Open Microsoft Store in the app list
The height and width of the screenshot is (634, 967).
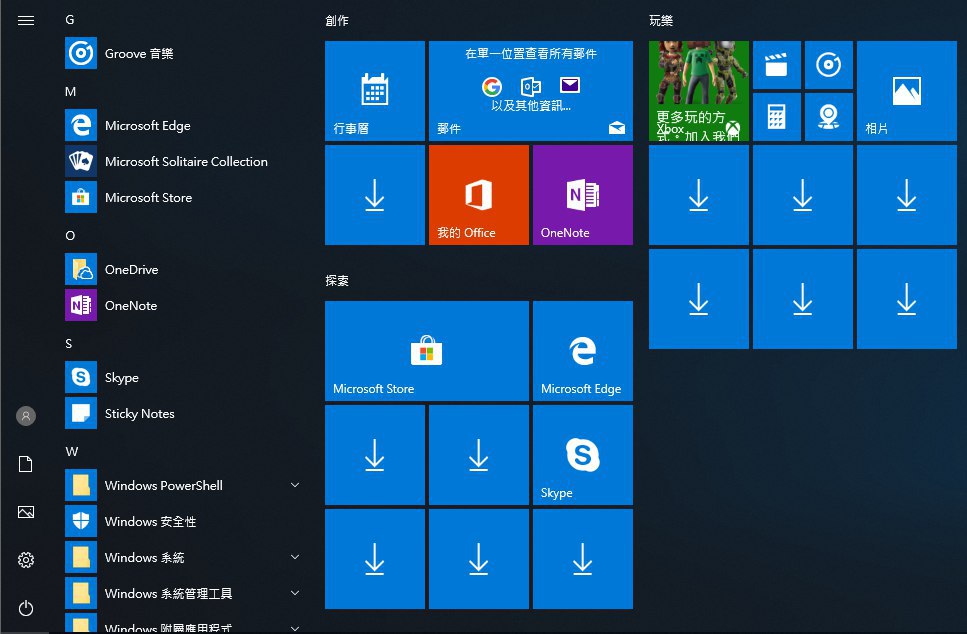185,197
